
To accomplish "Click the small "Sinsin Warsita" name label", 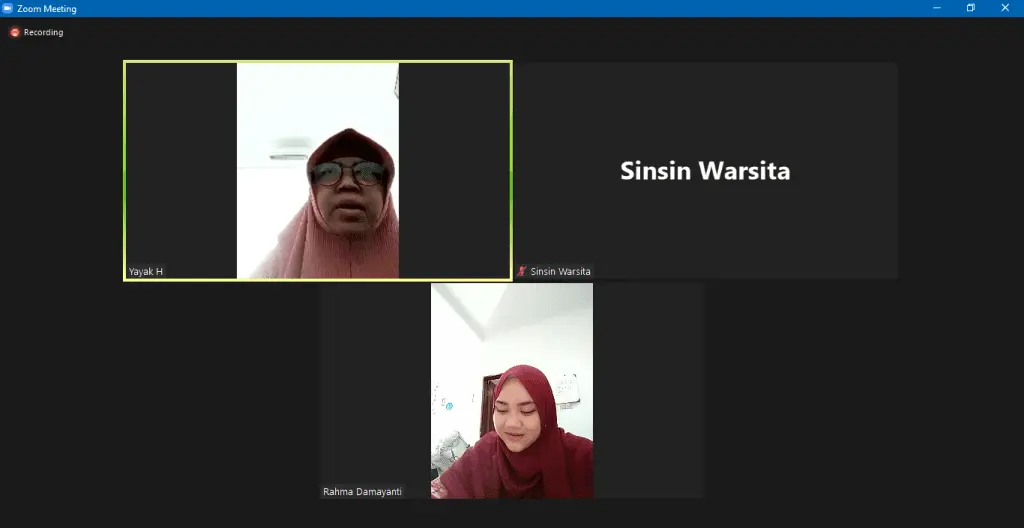I will coord(560,271).
